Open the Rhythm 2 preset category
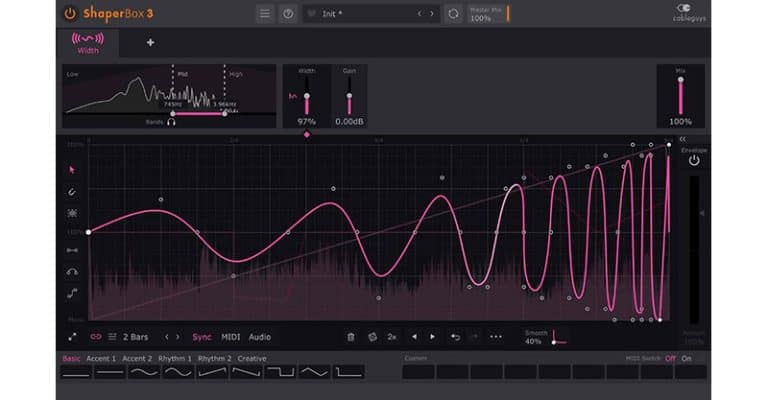The height and width of the screenshot is (400, 768). (215, 358)
